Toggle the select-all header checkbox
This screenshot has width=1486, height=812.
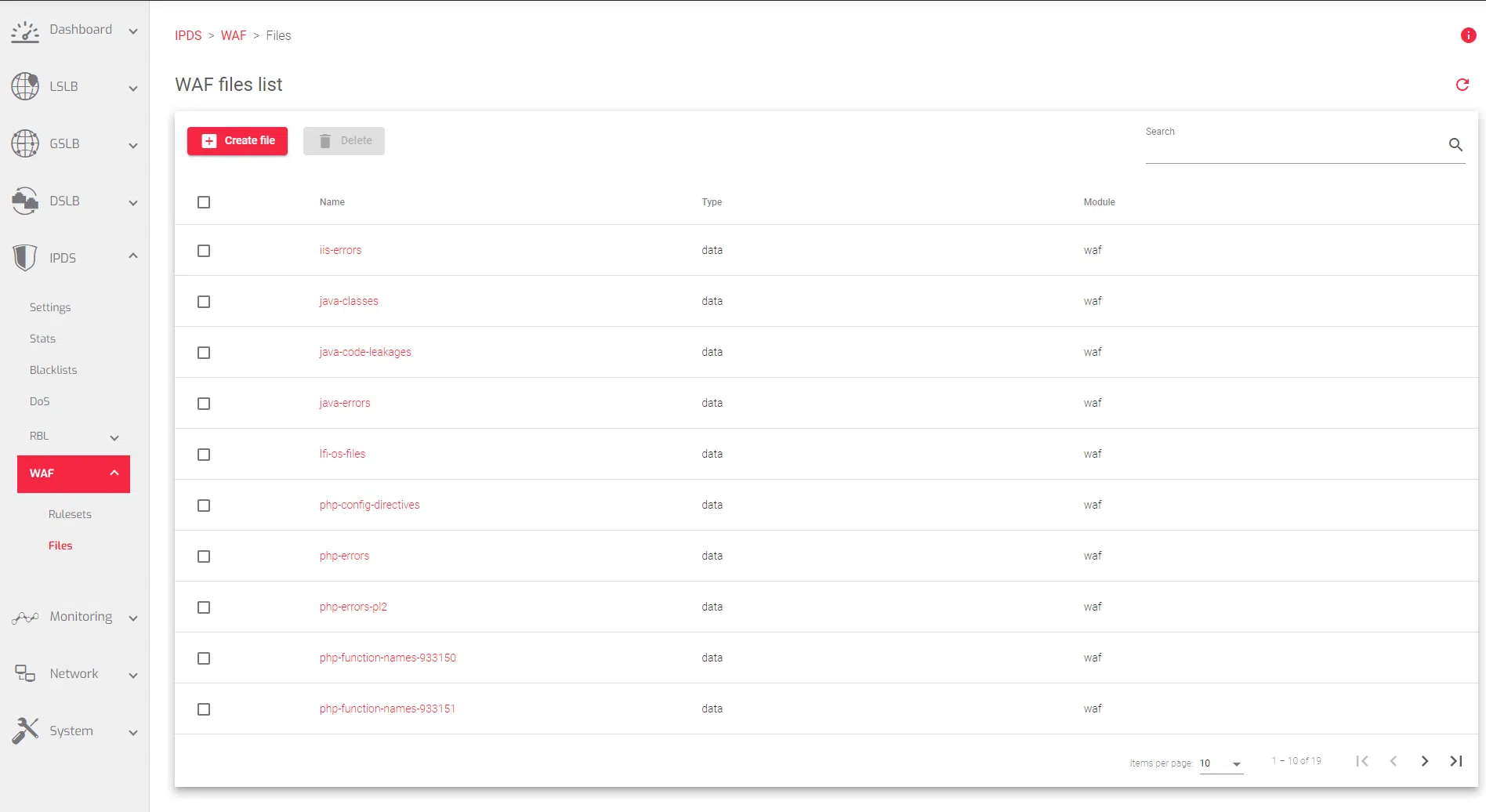click(204, 202)
